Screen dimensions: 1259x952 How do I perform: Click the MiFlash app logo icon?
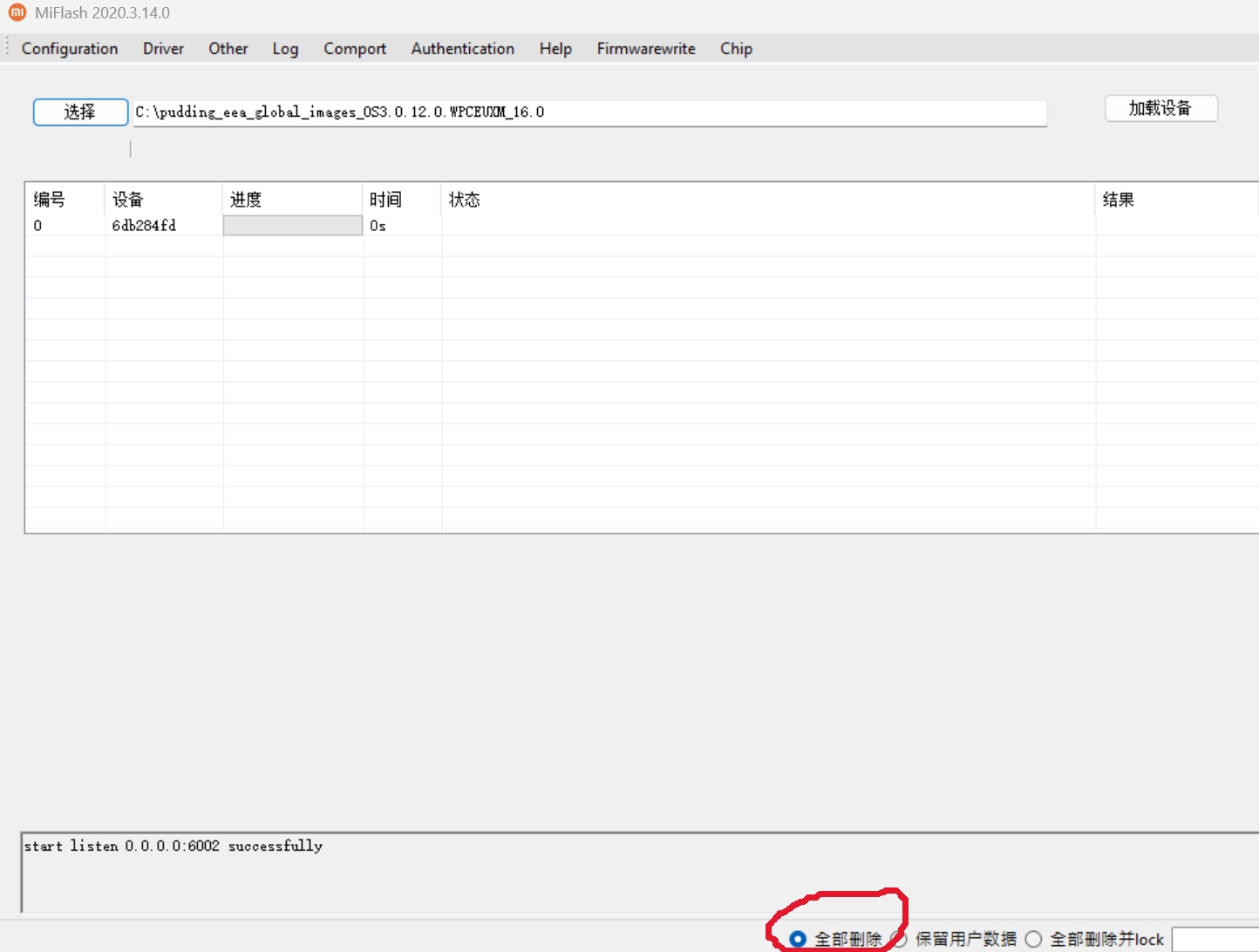(x=17, y=12)
